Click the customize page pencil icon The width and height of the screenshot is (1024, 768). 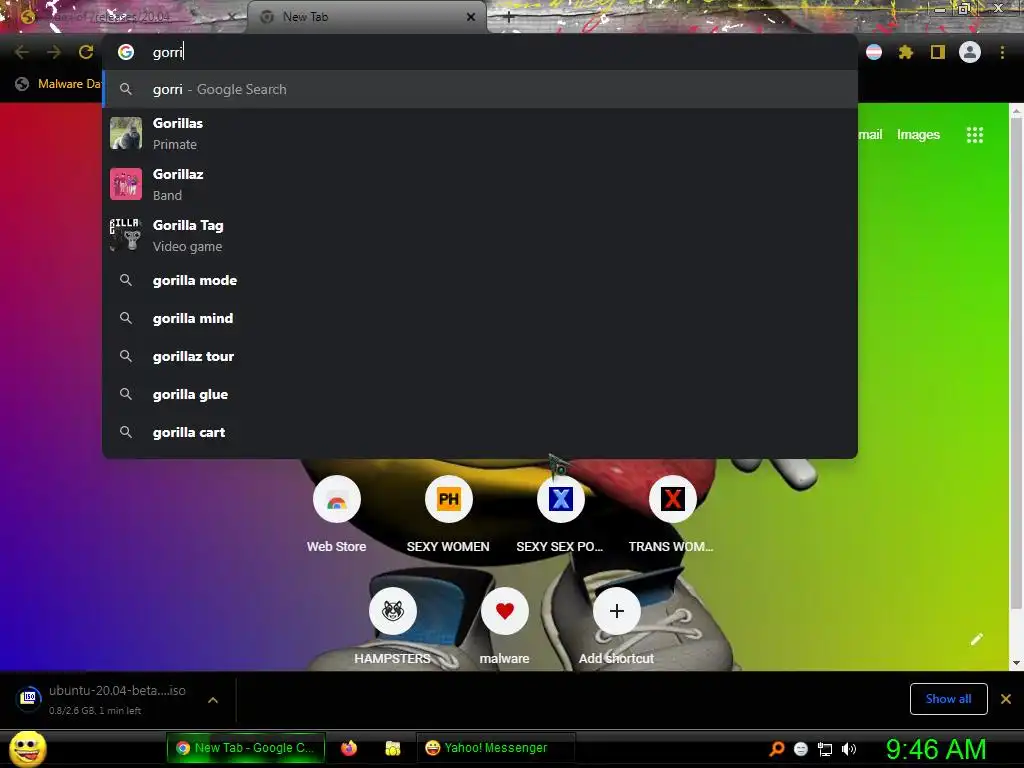pos(976,639)
